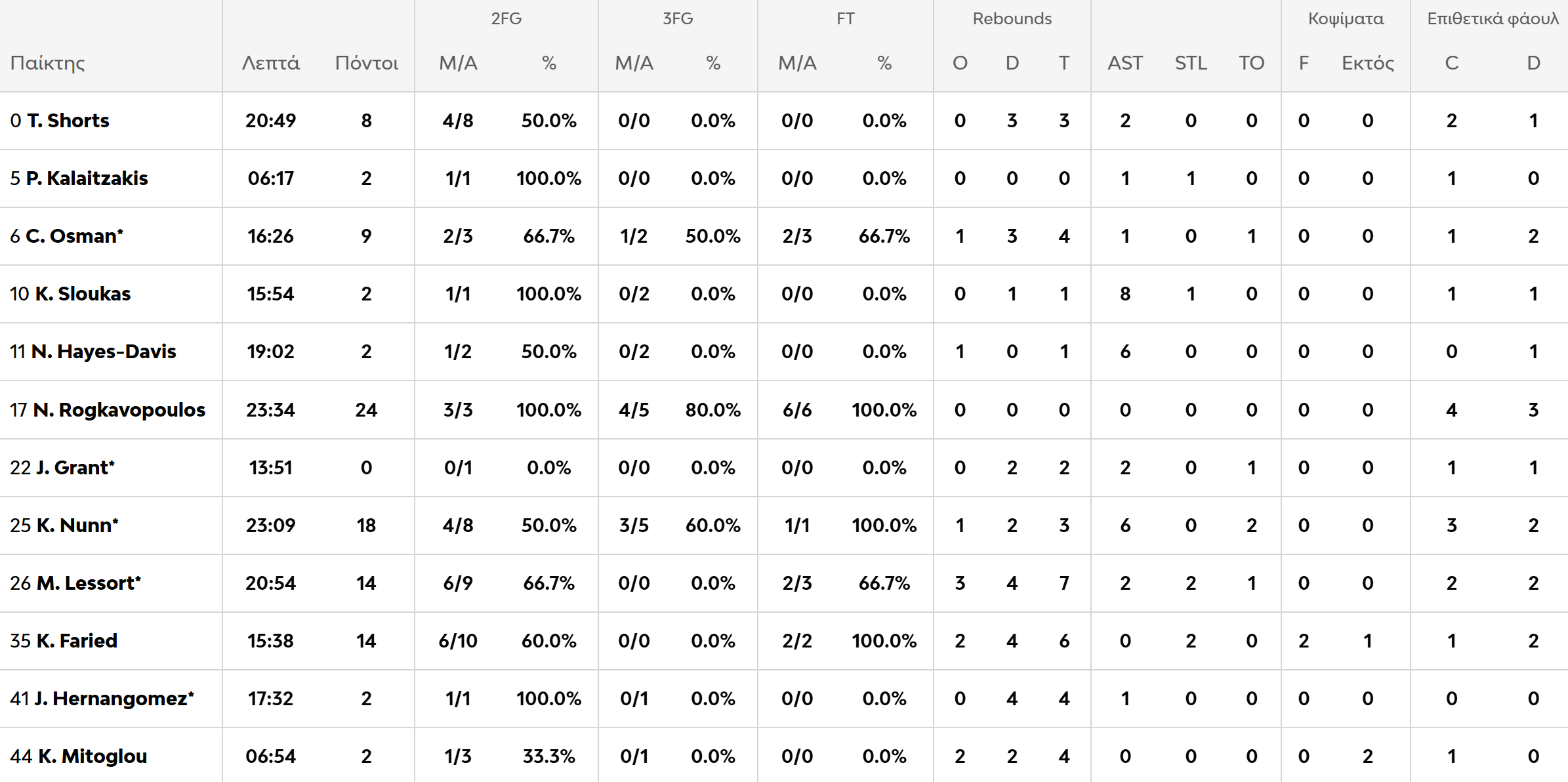
Task: Open K. Sloukas player page
Action: click(83, 294)
